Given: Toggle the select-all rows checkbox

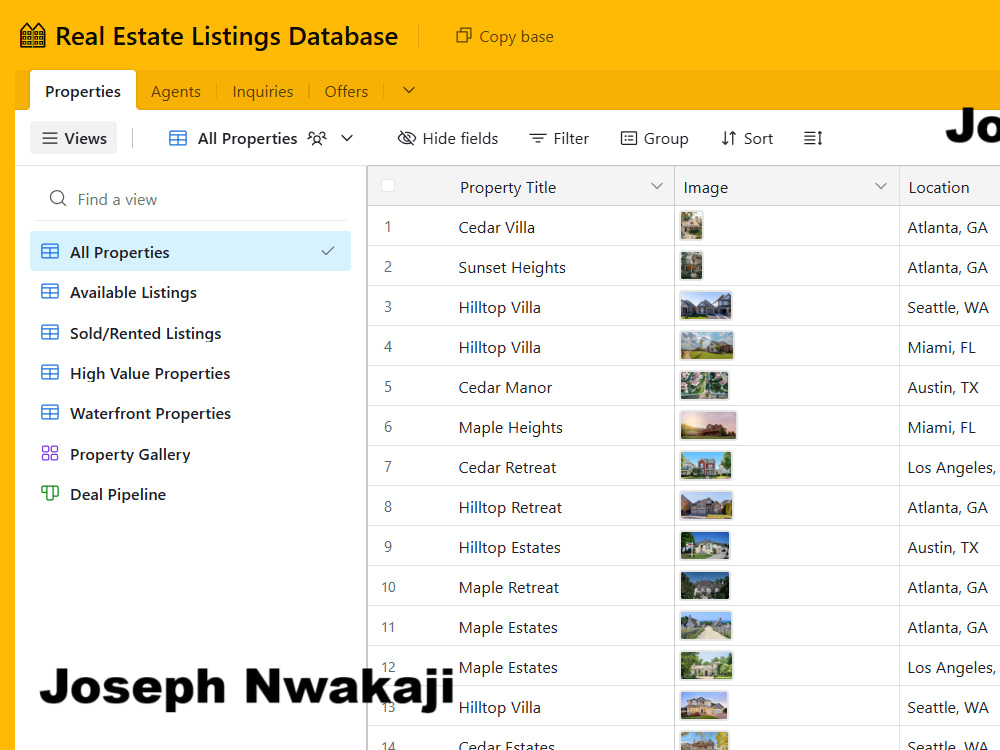Looking at the screenshot, I should [x=388, y=186].
